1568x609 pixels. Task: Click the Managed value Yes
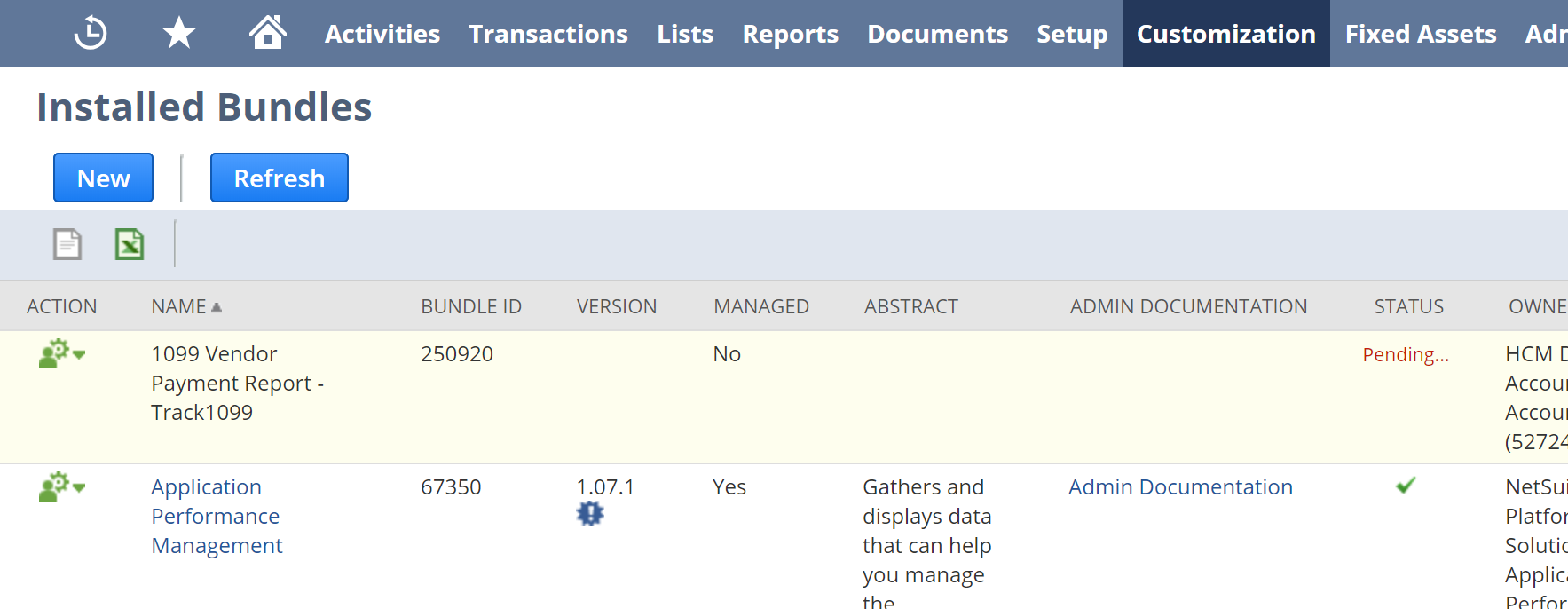tap(729, 486)
